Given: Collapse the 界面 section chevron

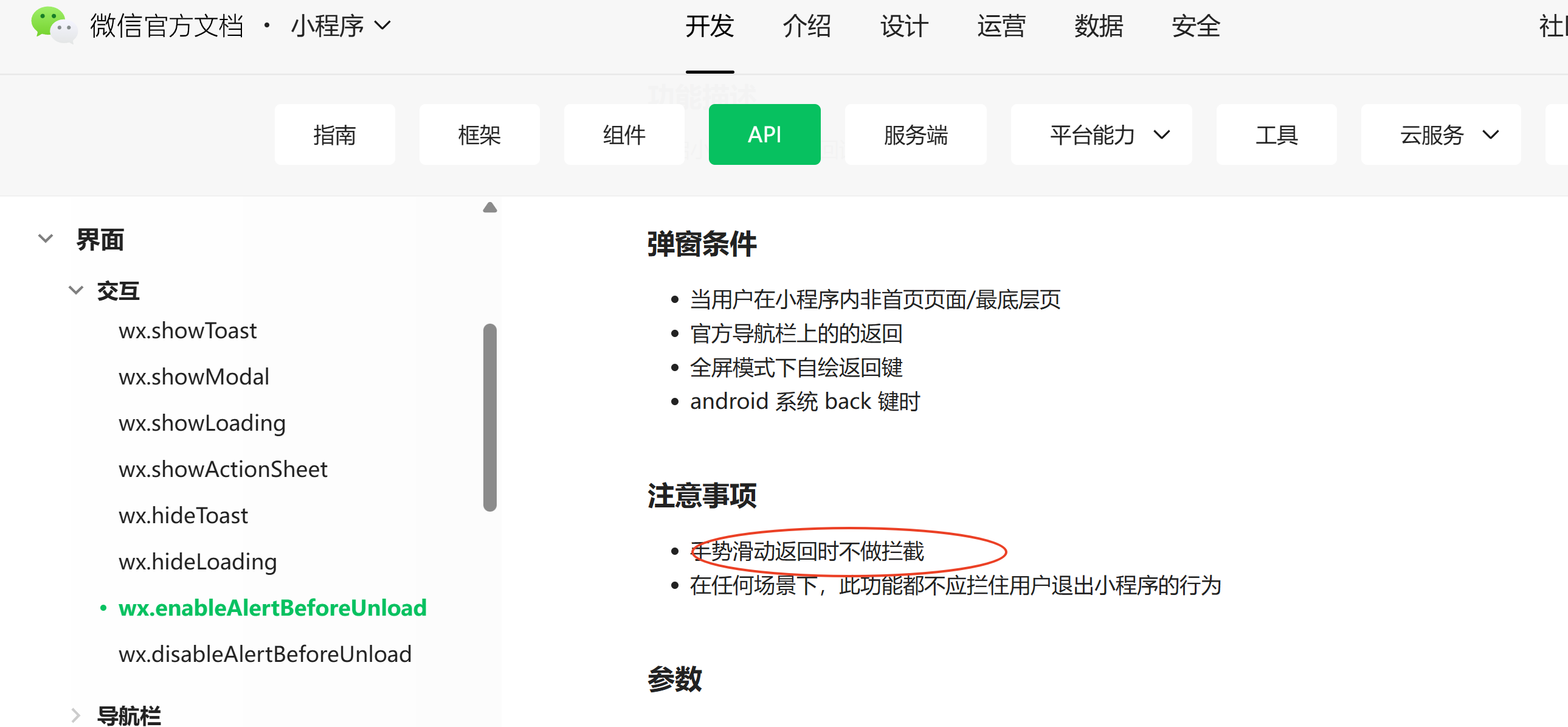Looking at the screenshot, I should 46,238.
